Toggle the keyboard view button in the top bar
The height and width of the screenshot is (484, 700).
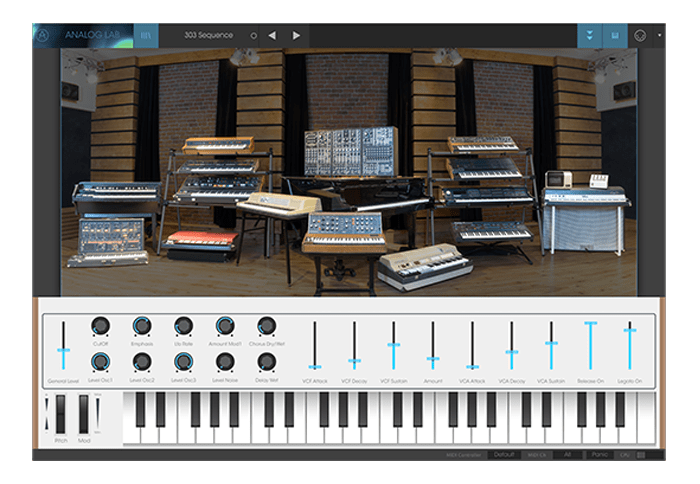coord(615,35)
